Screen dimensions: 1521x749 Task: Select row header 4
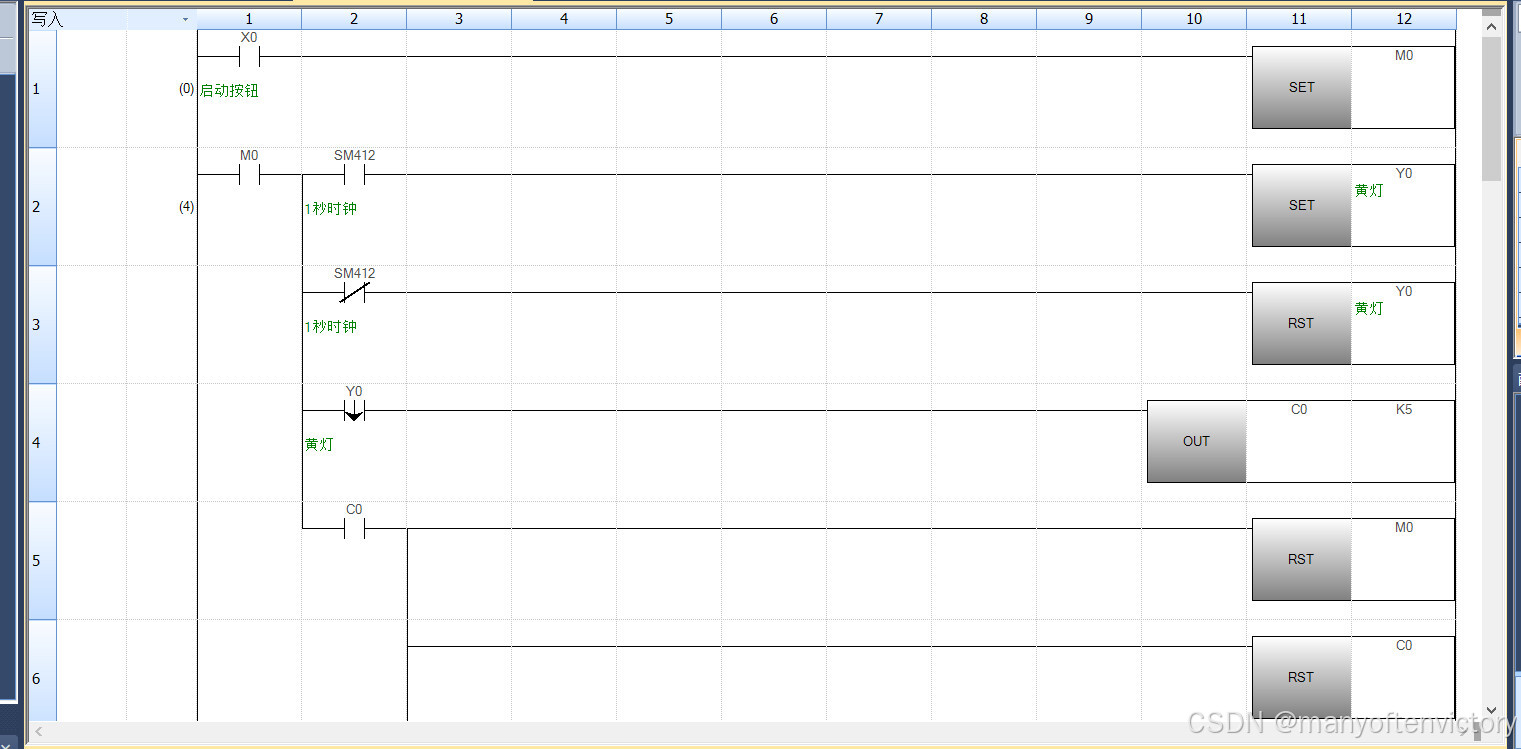(42, 443)
